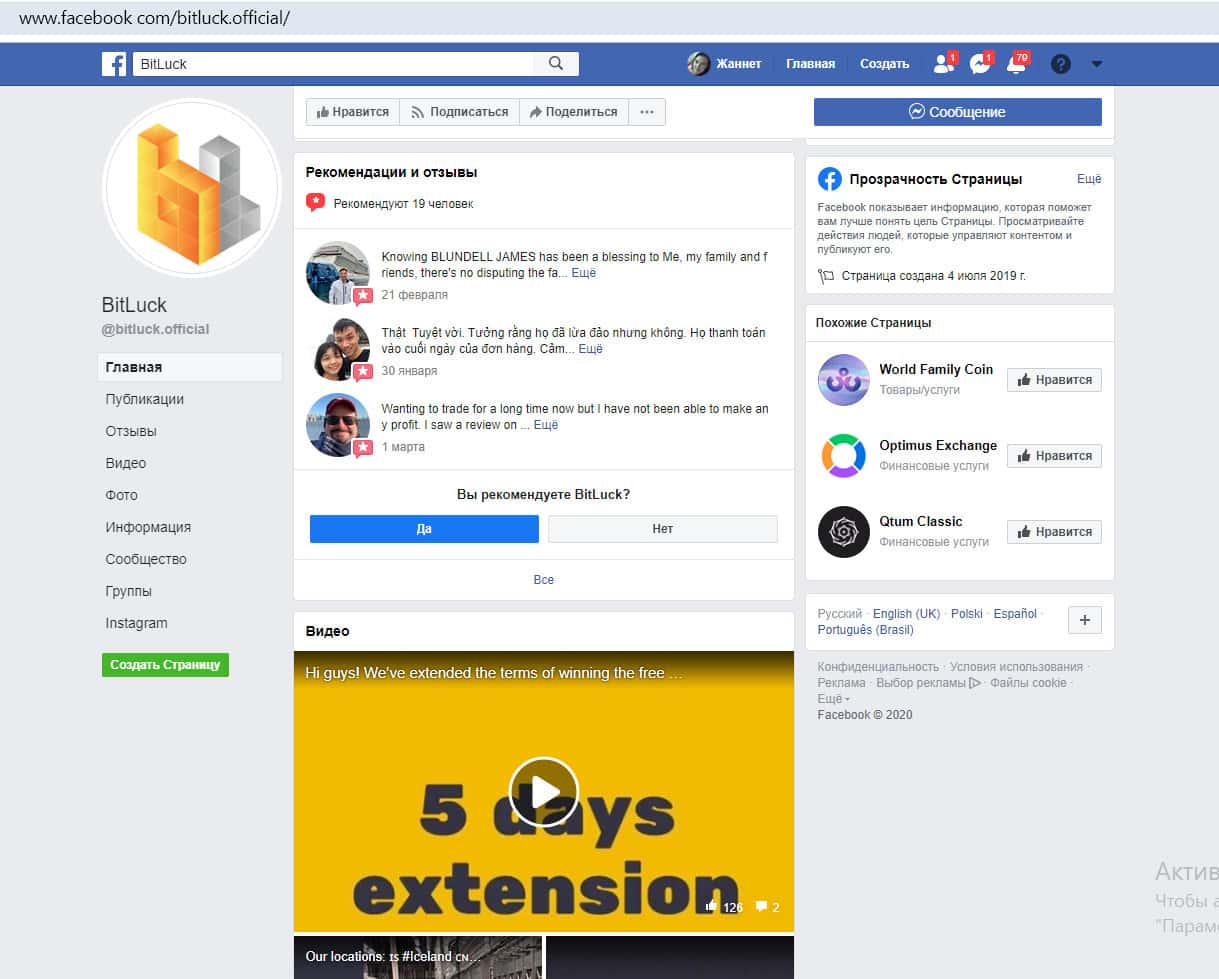Image resolution: width=1219 pixels, height=979 pixels.
Task: Open the Our locations Iceland video thumbnail
Action: click(418, 957)
